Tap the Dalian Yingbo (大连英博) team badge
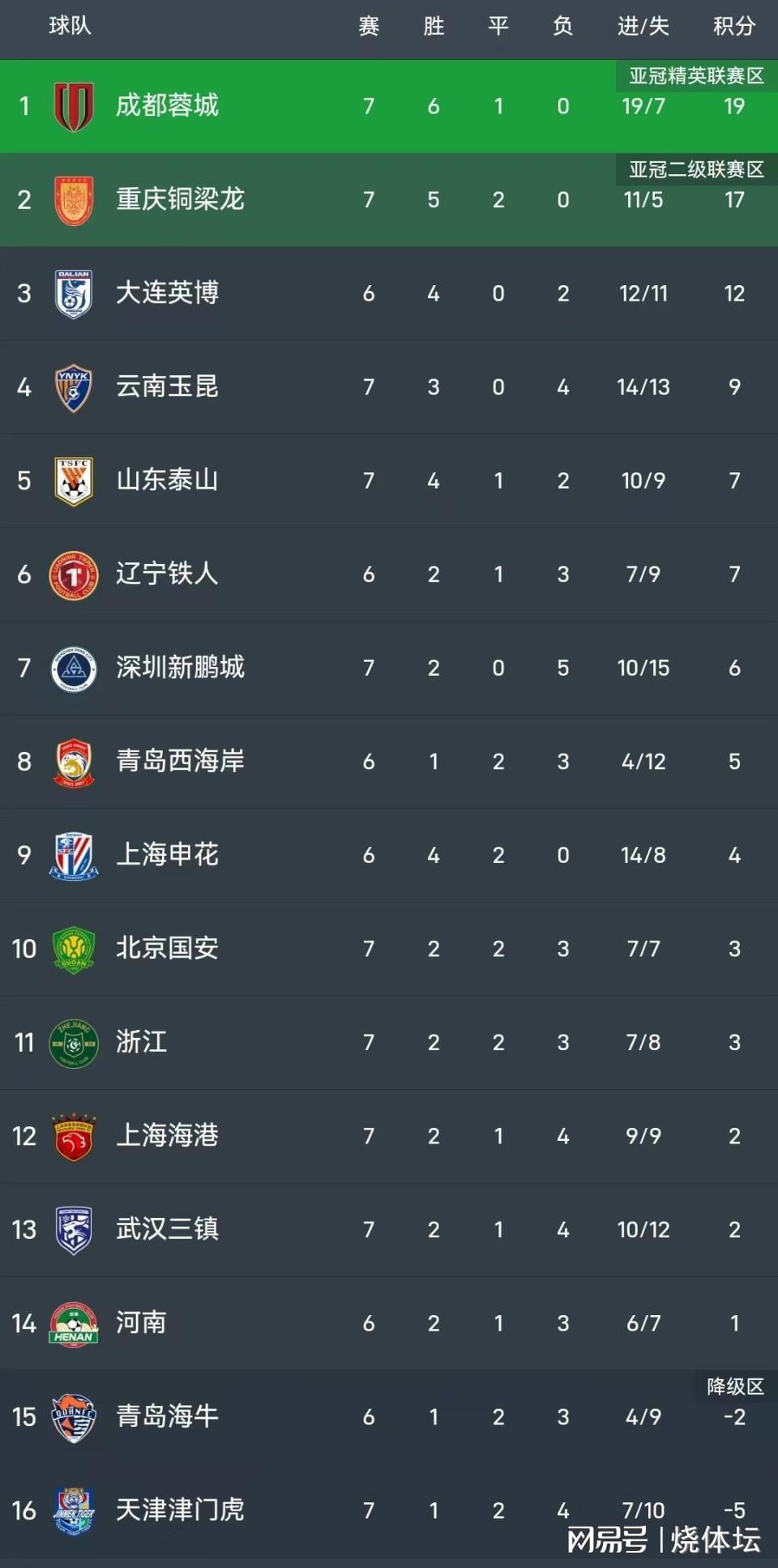 (74, 293)
